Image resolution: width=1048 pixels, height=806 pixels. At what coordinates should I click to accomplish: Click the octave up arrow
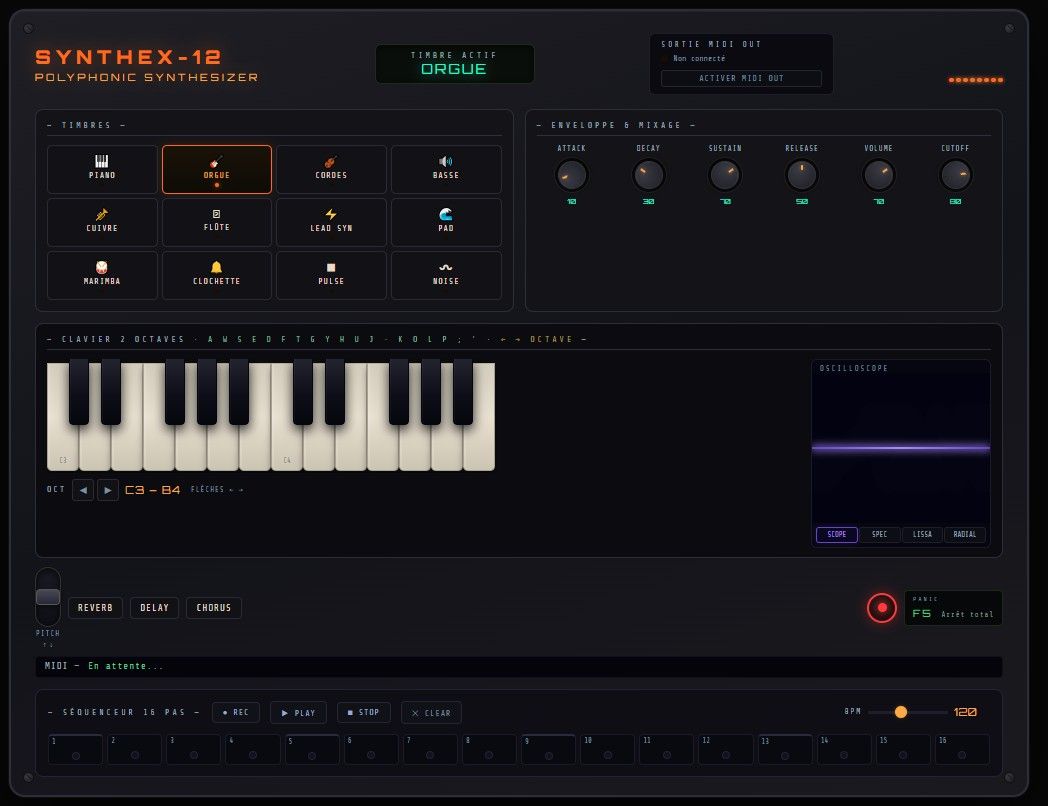[108, 490]
